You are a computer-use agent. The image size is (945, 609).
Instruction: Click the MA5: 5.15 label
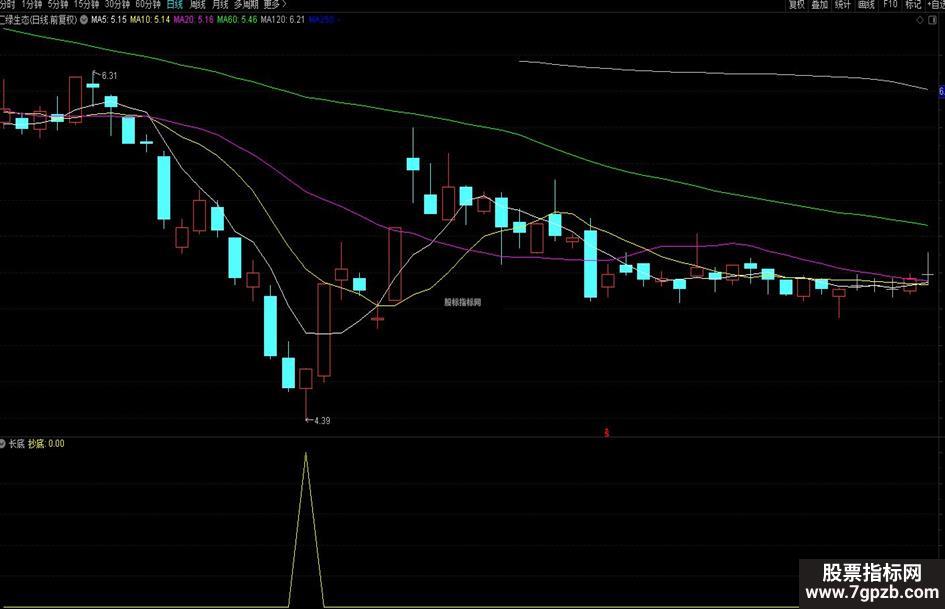pyautogui.click(x=108, y=19)
